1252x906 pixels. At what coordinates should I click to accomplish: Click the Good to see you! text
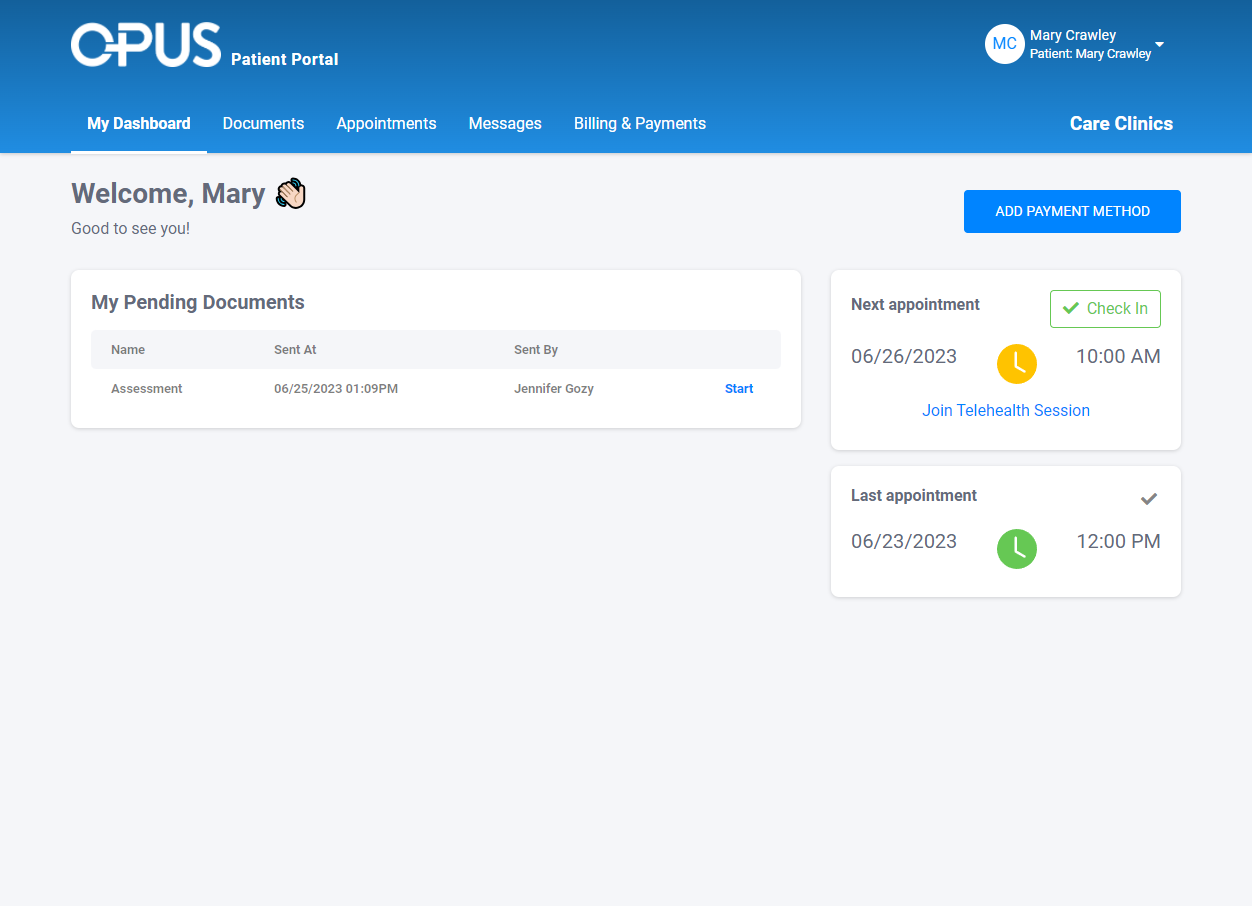pos(130,229)
